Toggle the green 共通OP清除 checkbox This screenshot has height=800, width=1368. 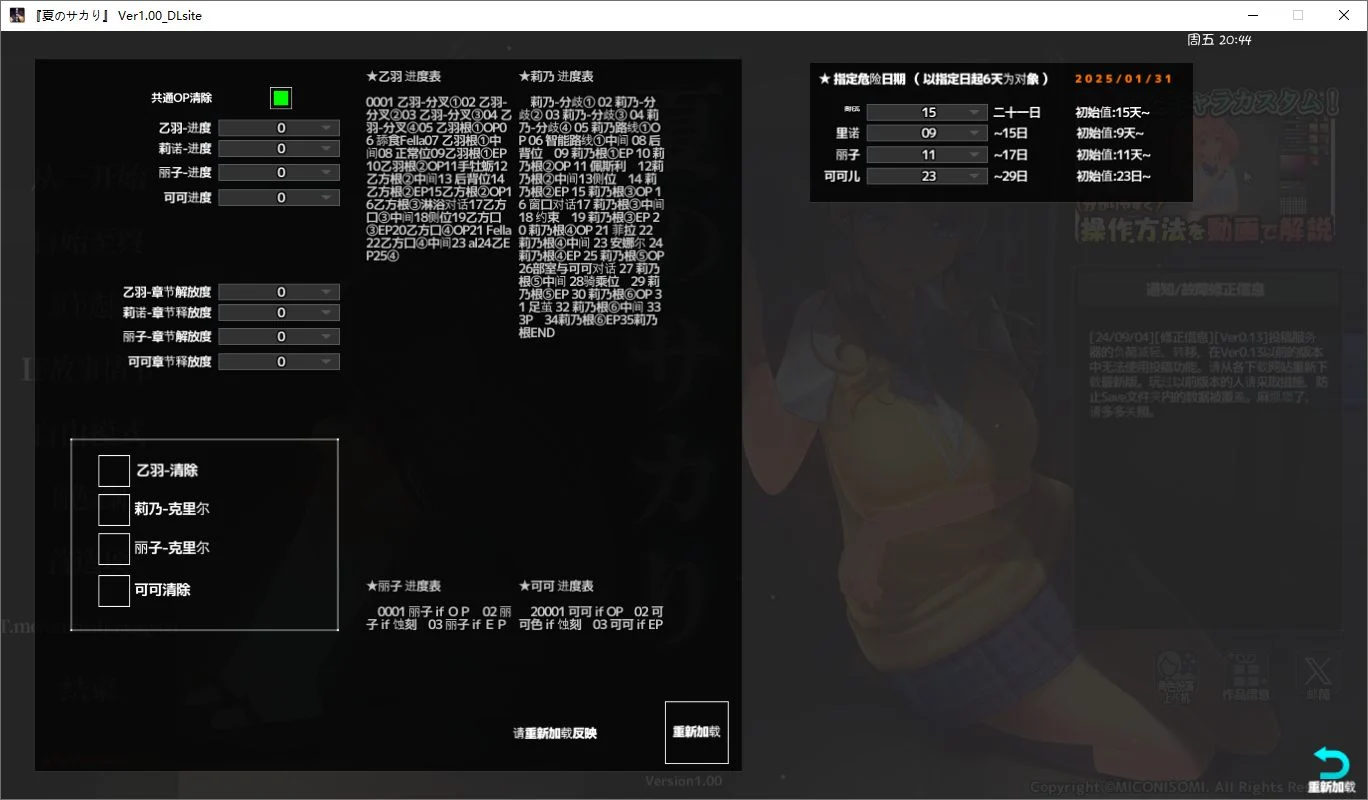280,97
